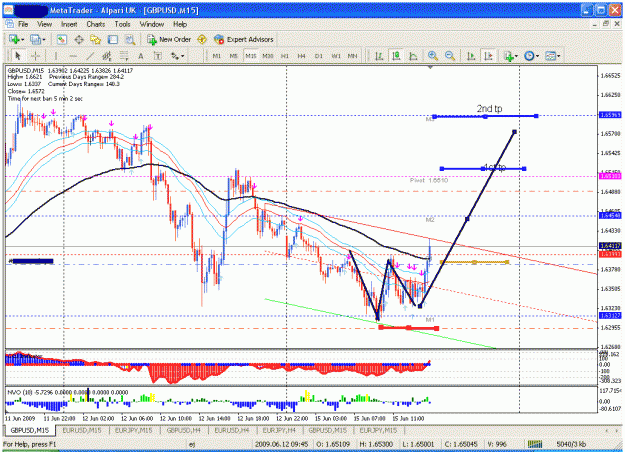Toggle the Chart Shift icon

tap(488, 56)
